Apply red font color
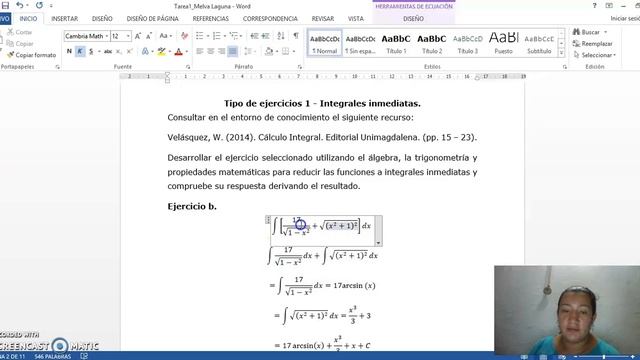The width and height of the screenshot is (640, 360). [x=178, y=51]
